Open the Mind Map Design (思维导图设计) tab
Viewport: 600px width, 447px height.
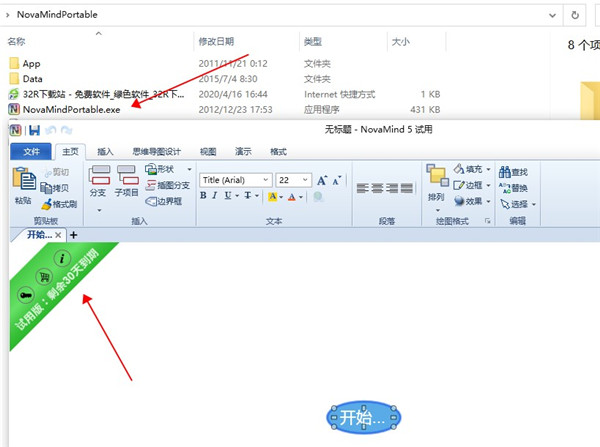157,152
